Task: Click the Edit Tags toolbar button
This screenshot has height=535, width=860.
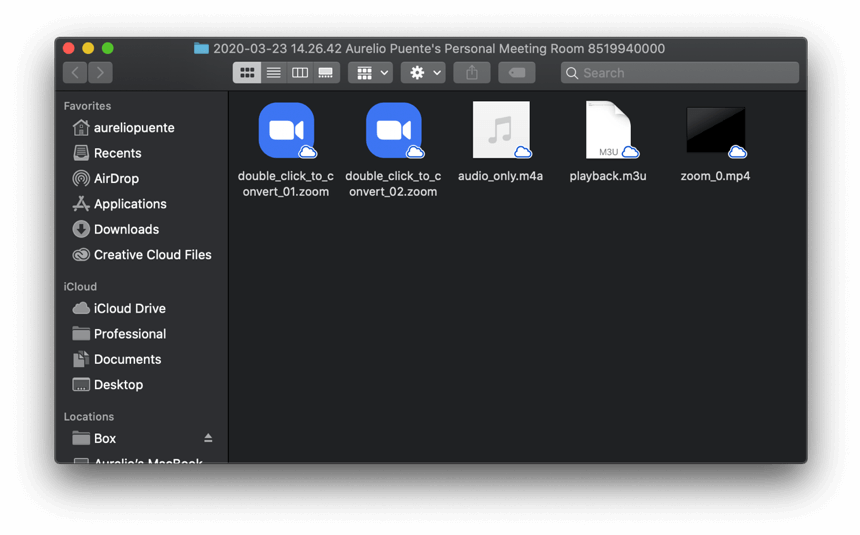Action: tap(517, 72)
